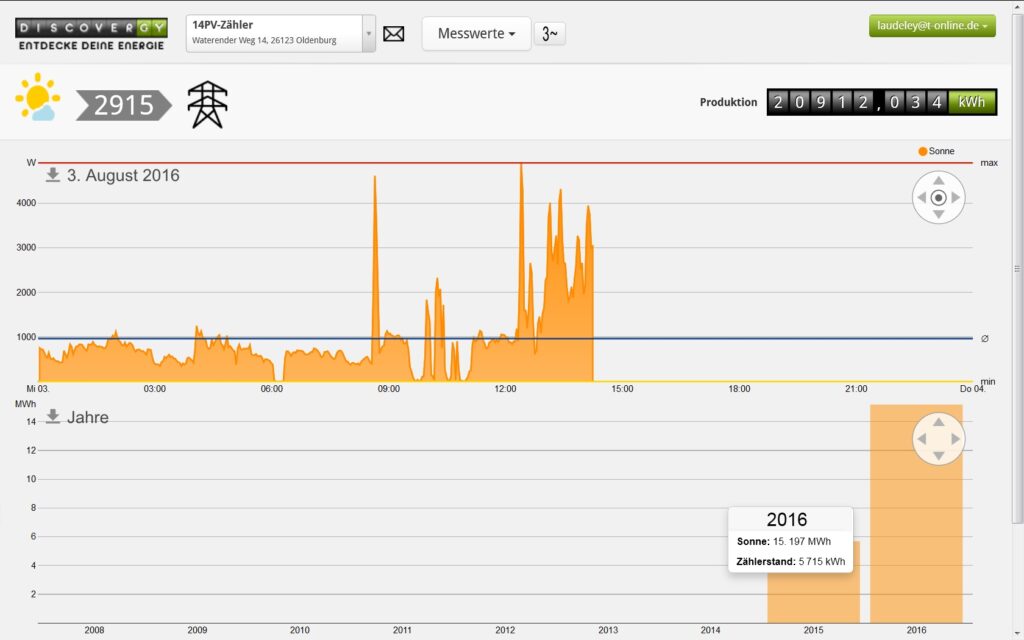Viewport: 1024px width, 640px height.
Task: Open the laudeley@t-online.de account menu
Action: [931, 26]
